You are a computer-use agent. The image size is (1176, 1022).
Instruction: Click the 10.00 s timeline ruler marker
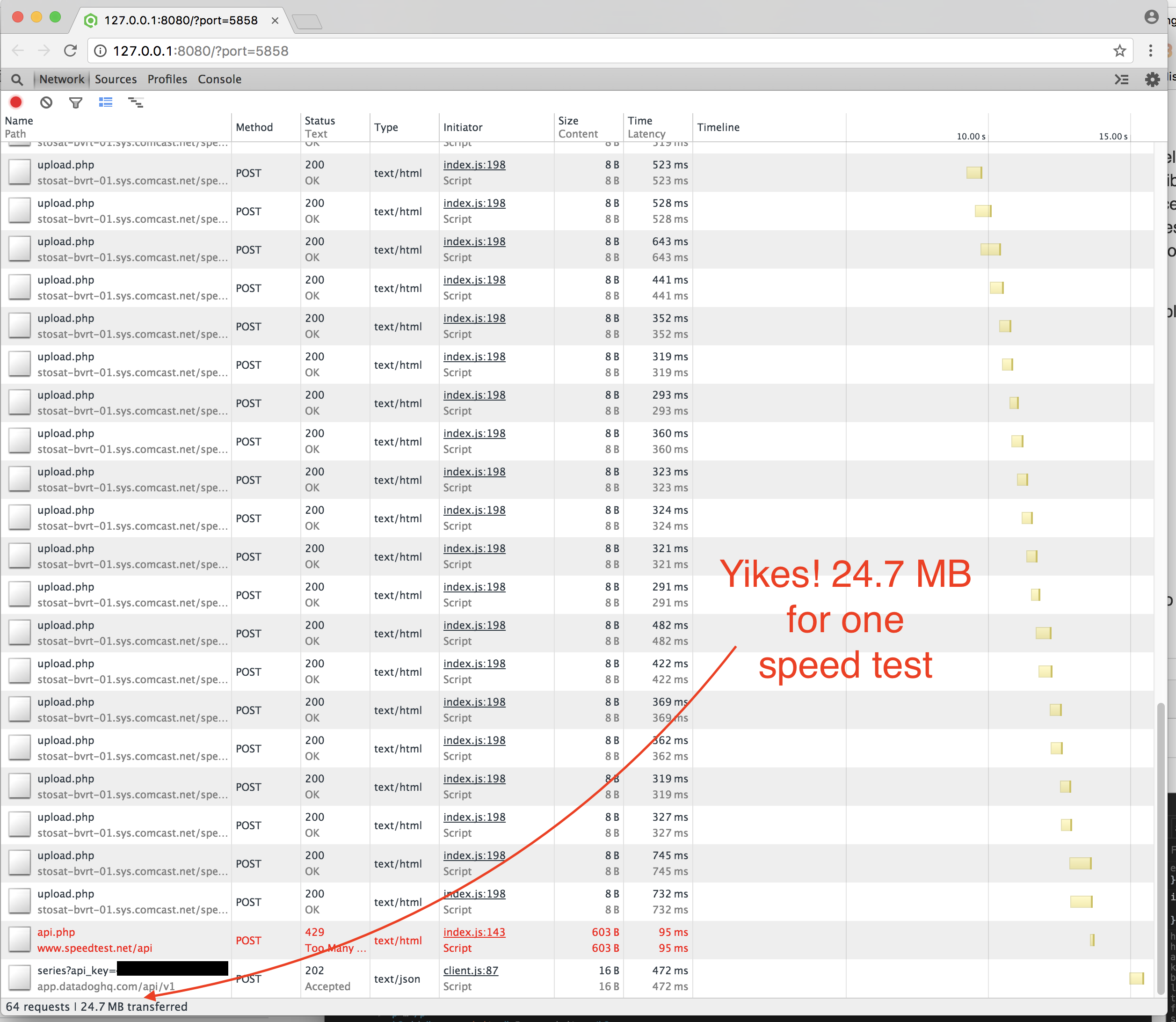click(x=971, y=136)
